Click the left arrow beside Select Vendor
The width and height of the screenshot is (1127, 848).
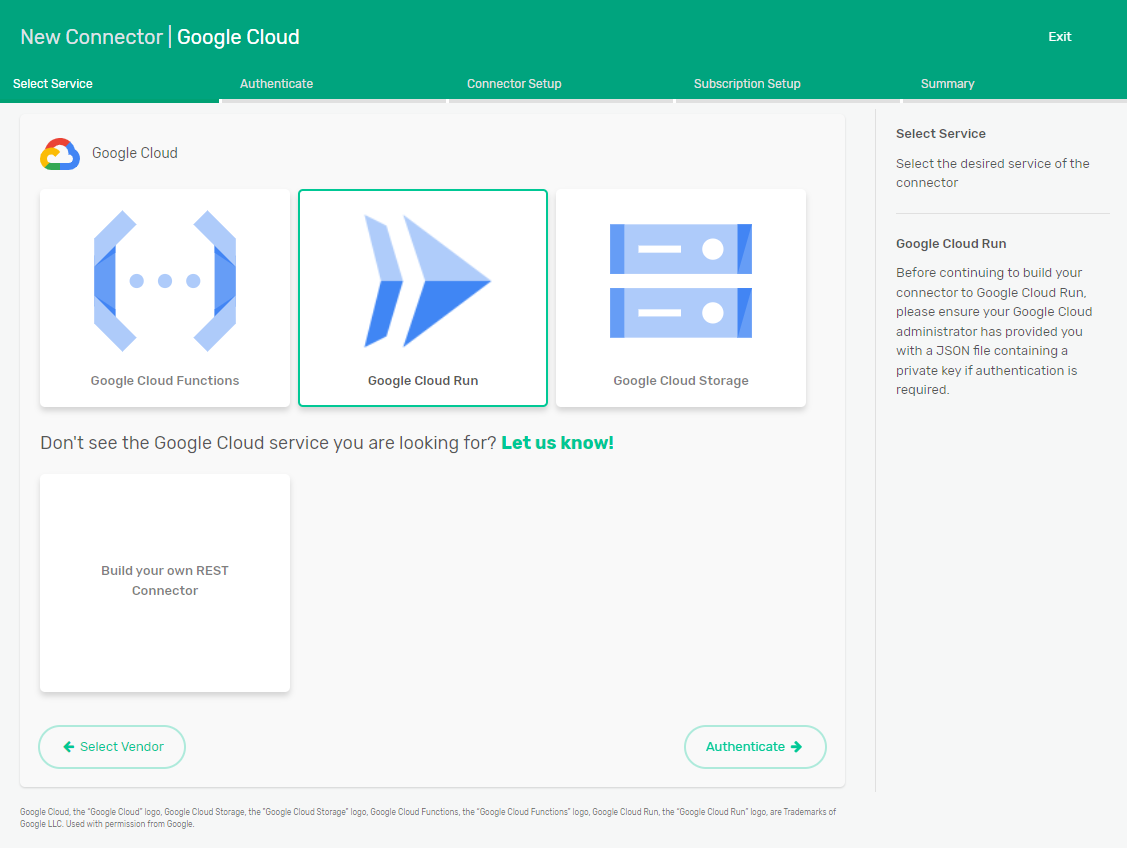(x=69, y=747)
